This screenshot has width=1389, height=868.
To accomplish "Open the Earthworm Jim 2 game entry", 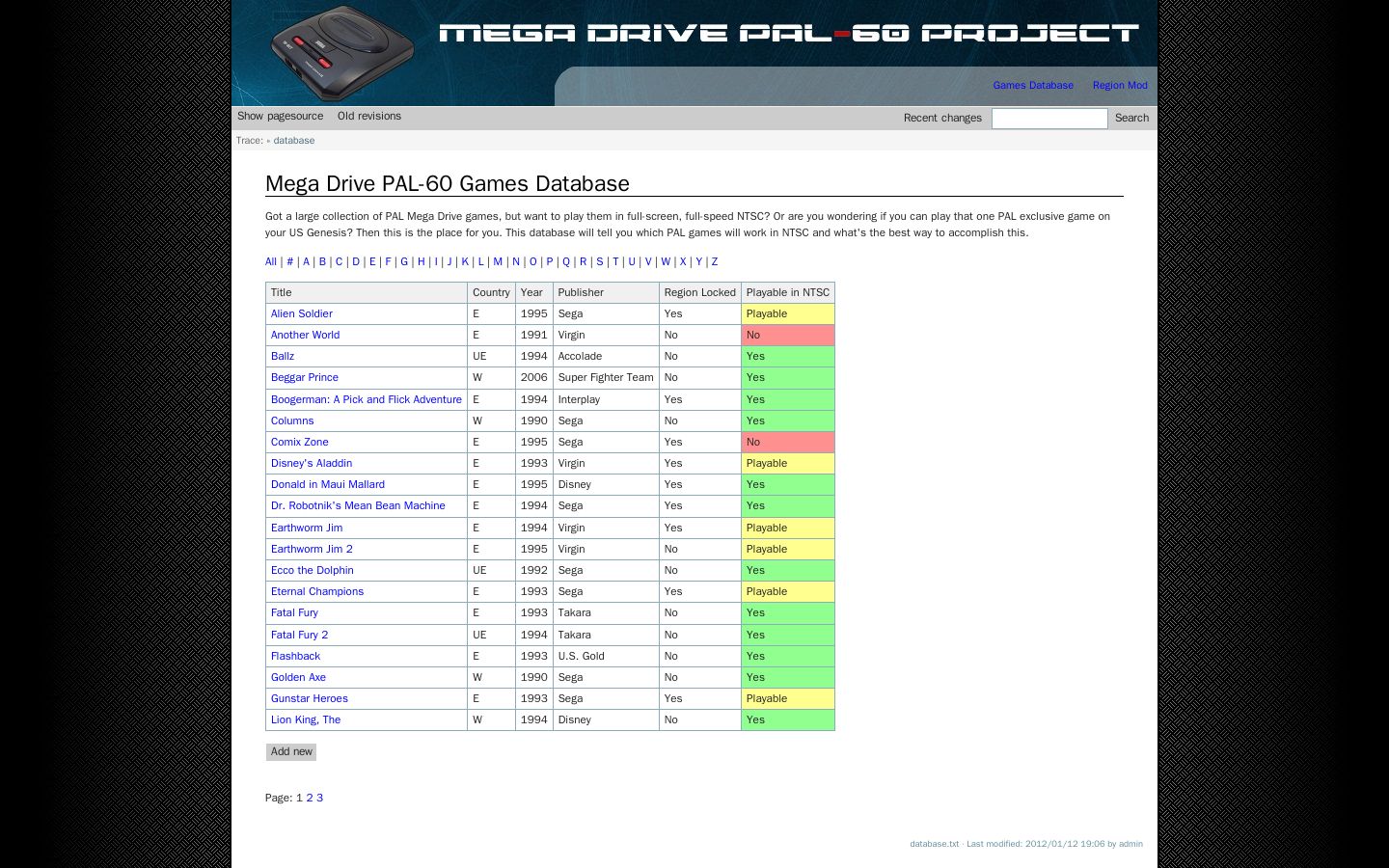I will (312, 550).
